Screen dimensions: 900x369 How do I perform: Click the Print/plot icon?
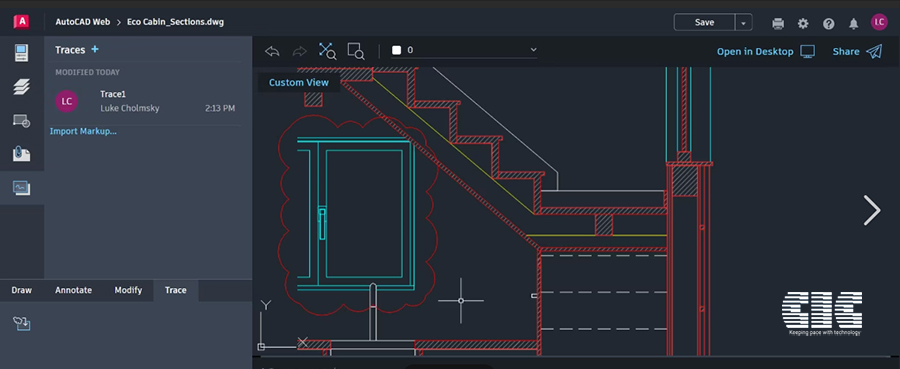click(778, 24)
